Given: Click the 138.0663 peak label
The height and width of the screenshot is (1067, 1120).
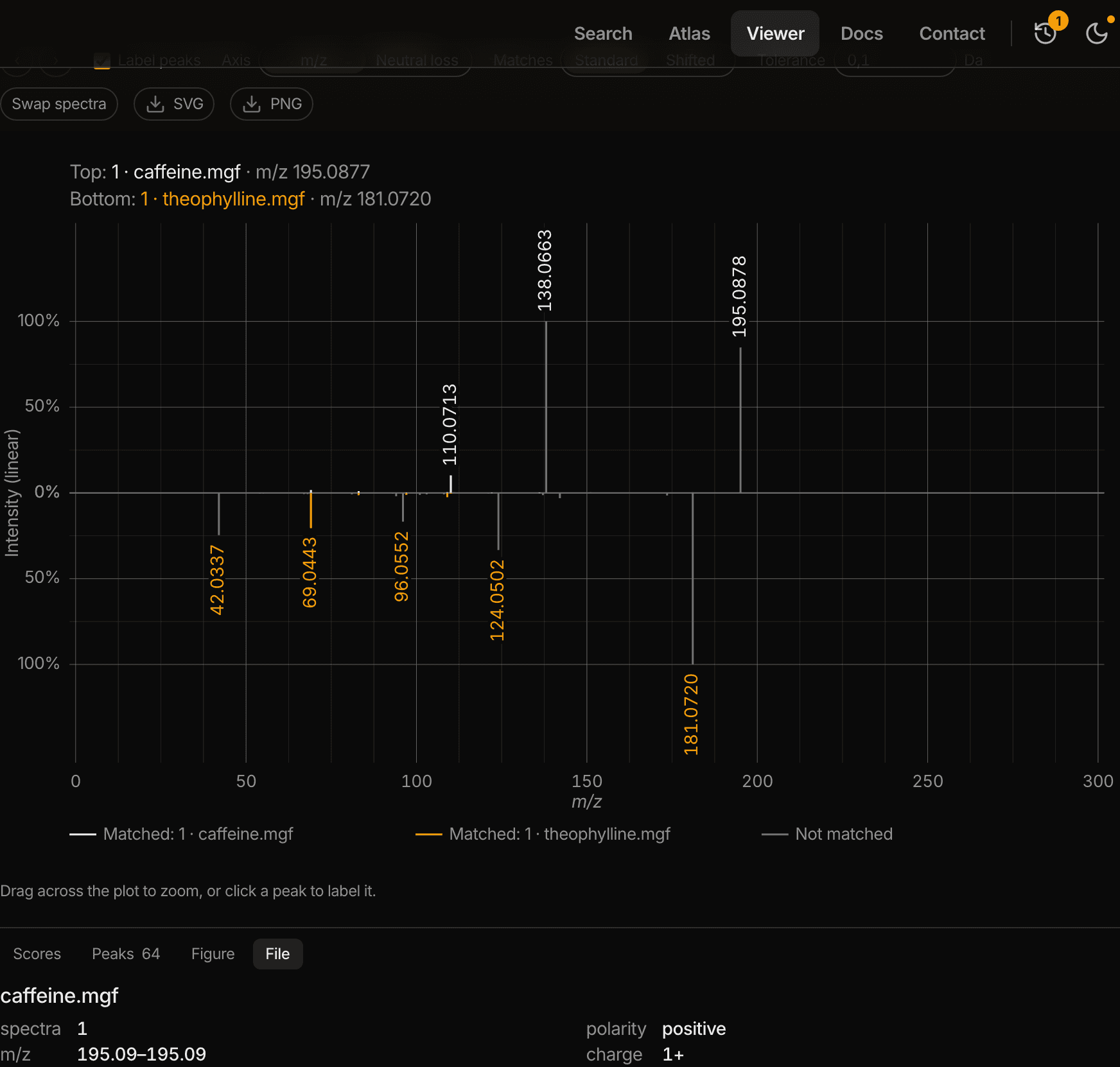Looking at the screenshot, I should [545, 271].
